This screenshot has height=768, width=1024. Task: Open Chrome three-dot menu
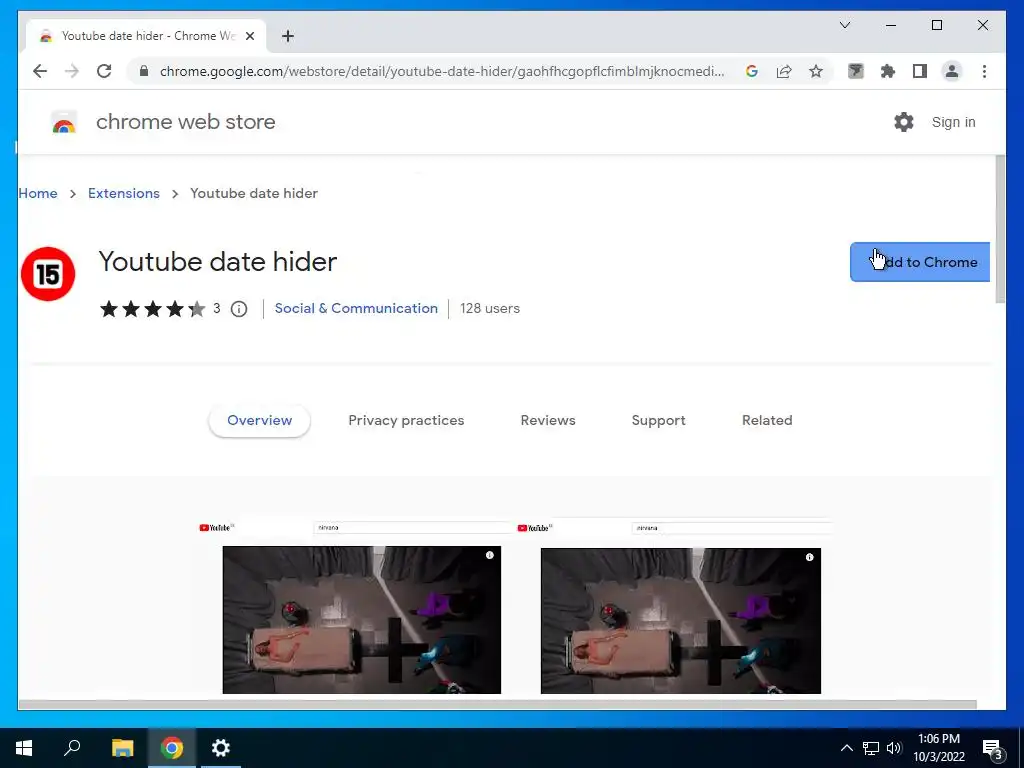click(984, 71)
